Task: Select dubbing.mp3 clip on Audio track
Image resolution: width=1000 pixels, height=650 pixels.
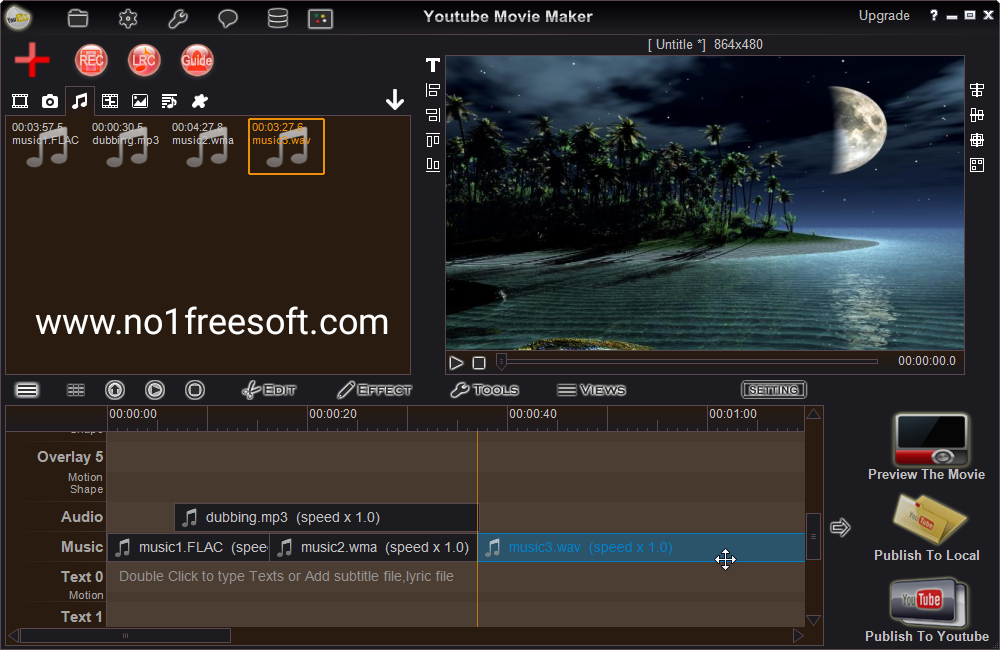Action: pyautogui.click(x=326, y=517)
